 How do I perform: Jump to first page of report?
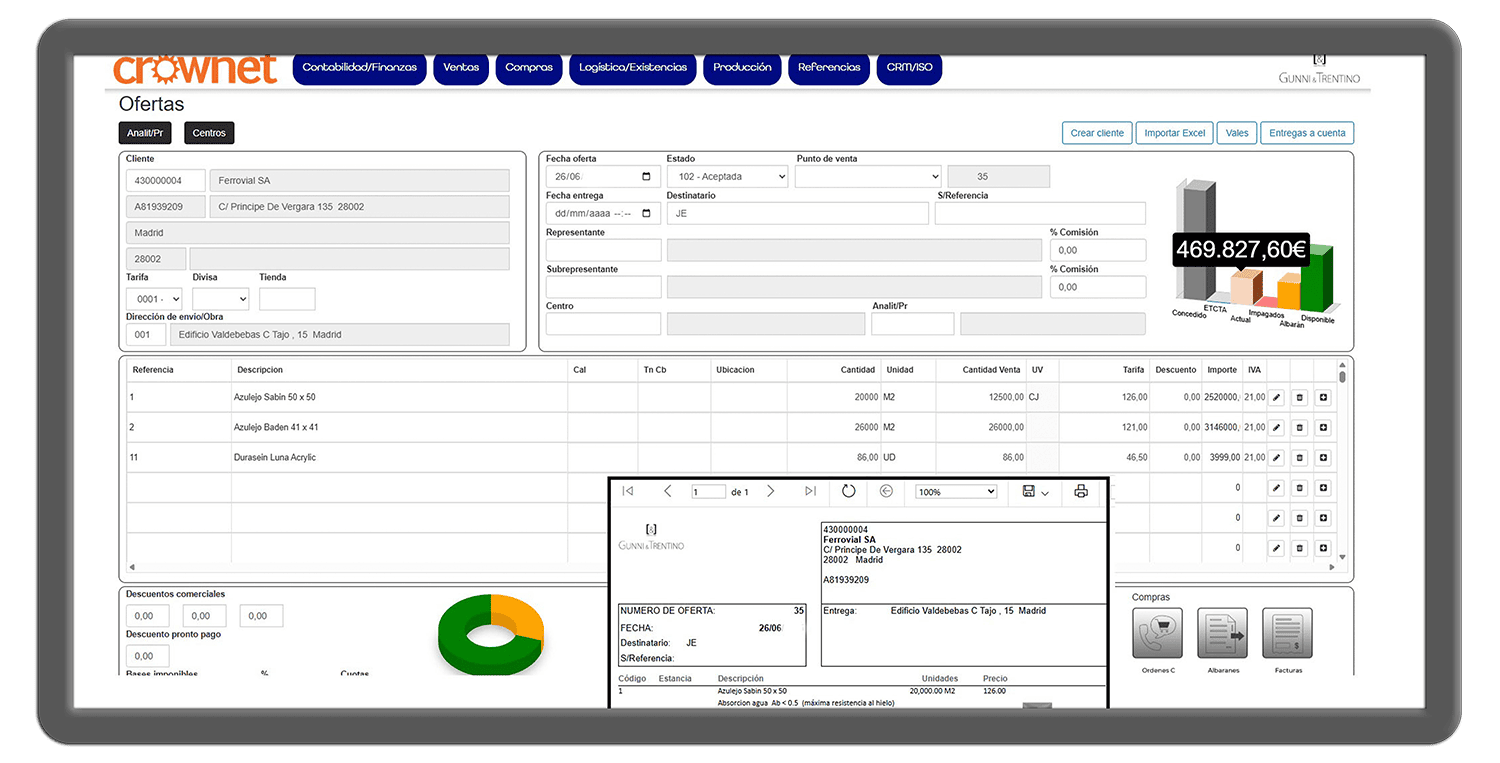click(x=627, y=491)
